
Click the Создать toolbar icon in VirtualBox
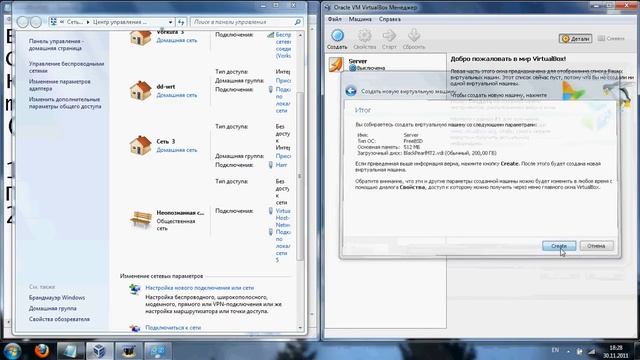(x=337, y=39)
